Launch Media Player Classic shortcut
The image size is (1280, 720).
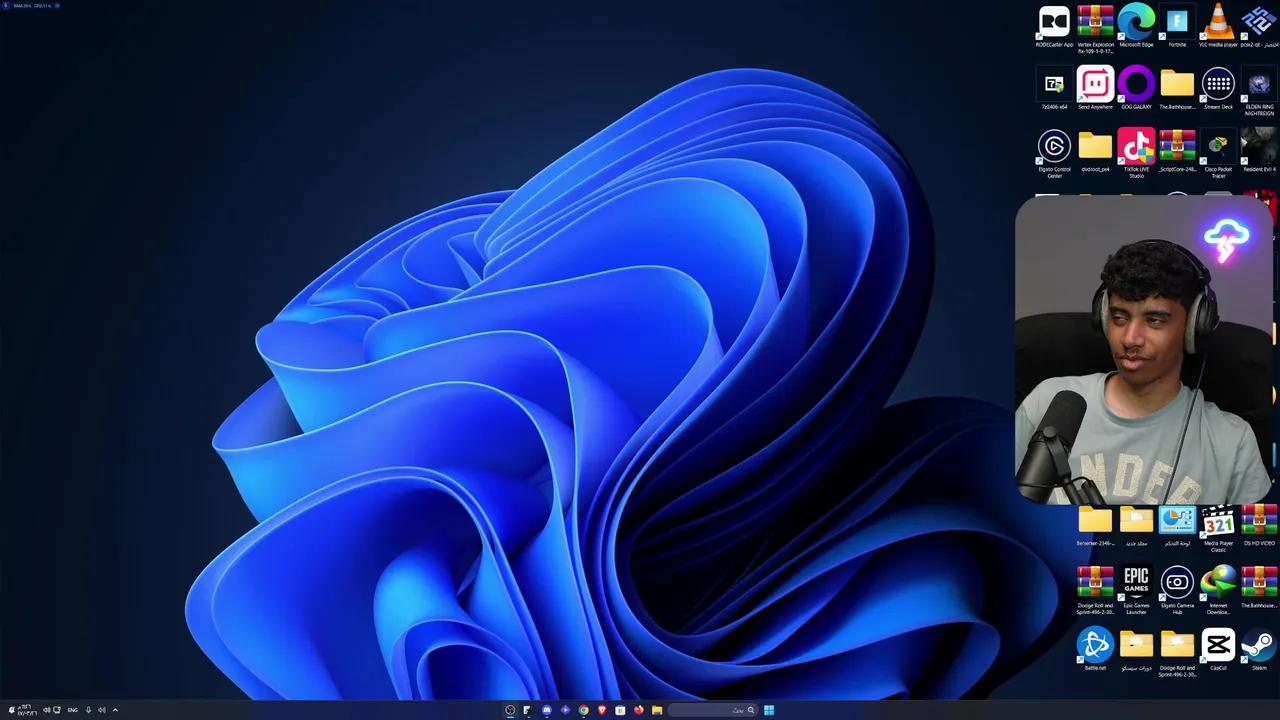pyautogui.click(x=1218, y=529)
